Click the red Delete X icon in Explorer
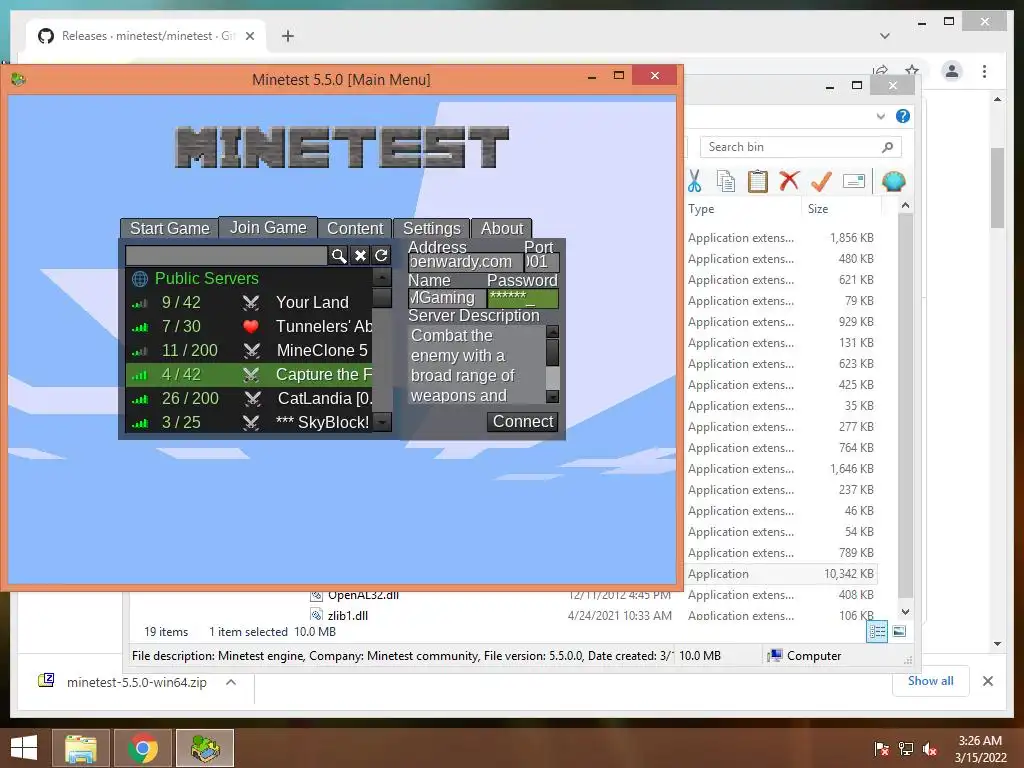Screen dimensions: 1024x768 click(x=790, y=180)
